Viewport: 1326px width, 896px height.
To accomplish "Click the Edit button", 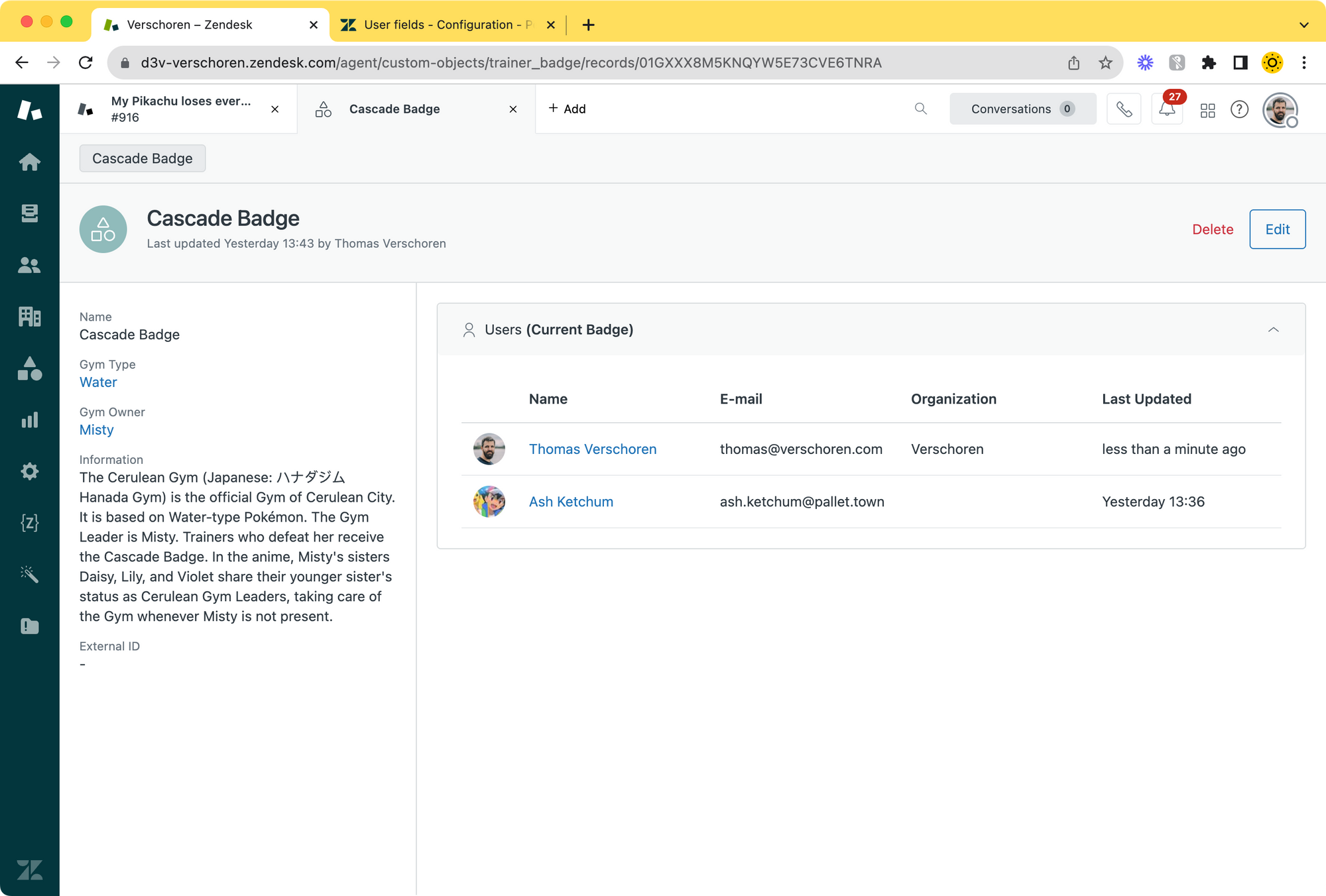I will click(x=1277, y=229).
